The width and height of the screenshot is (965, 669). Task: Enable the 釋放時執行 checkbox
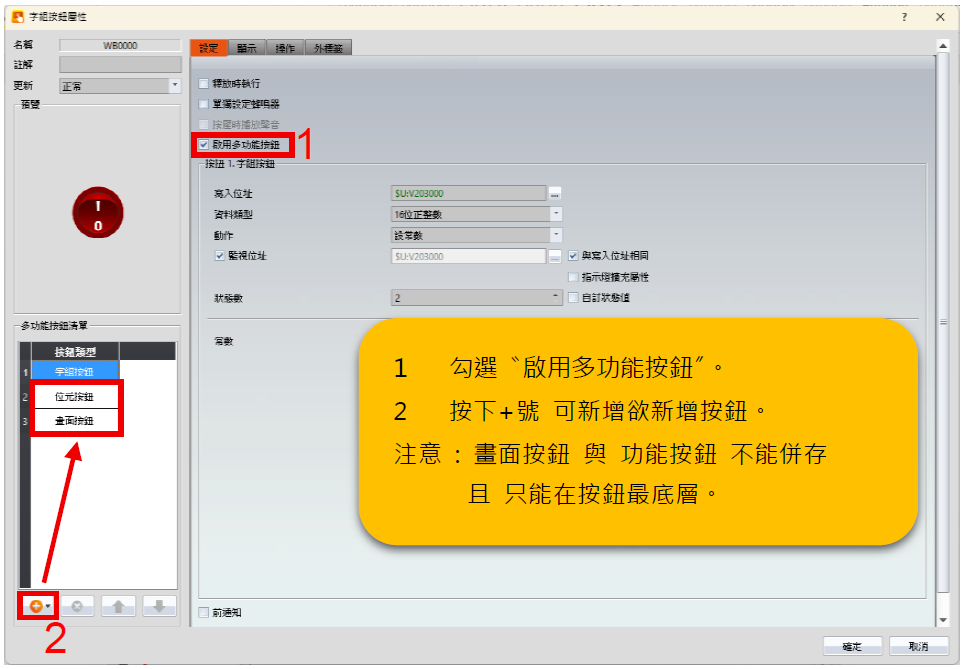click(205, 83)
